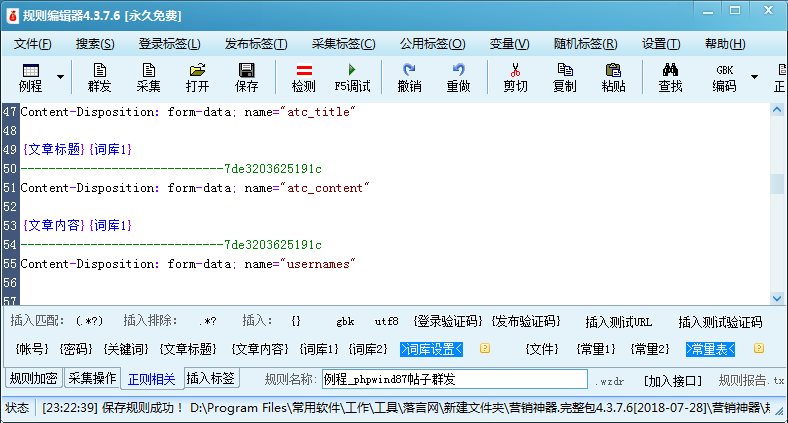
Task: Open the 搜索(S) menu
Action: 95,44
